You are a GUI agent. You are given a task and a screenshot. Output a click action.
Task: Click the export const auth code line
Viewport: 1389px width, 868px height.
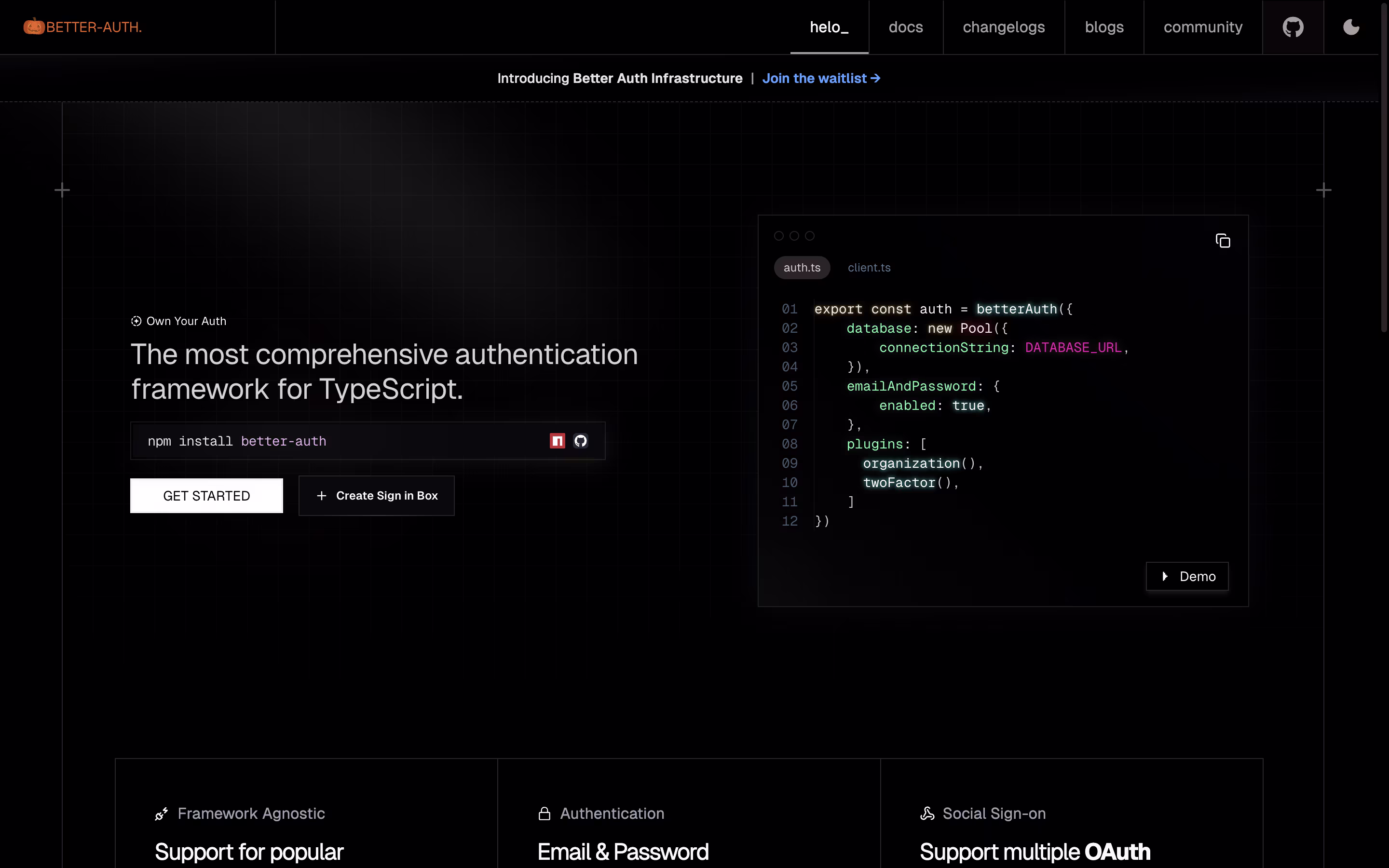943,309
